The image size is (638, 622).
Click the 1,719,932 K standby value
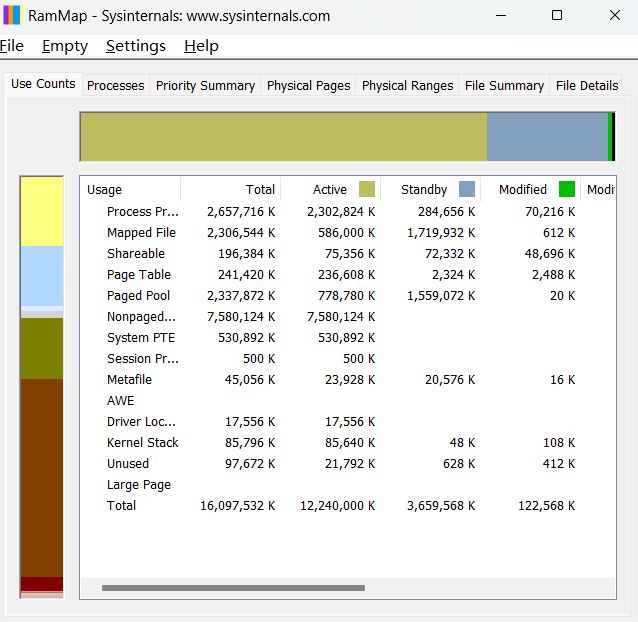[441, 233]
